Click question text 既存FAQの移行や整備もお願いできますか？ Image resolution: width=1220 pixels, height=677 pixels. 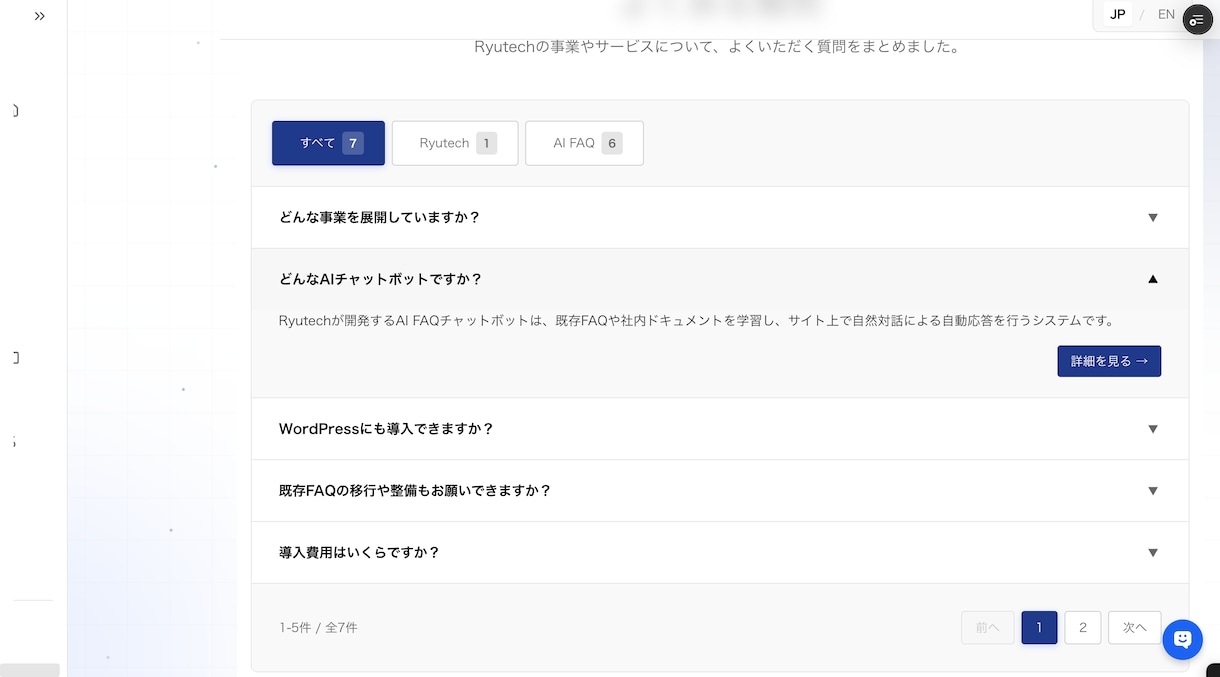[x=415, y=491]
